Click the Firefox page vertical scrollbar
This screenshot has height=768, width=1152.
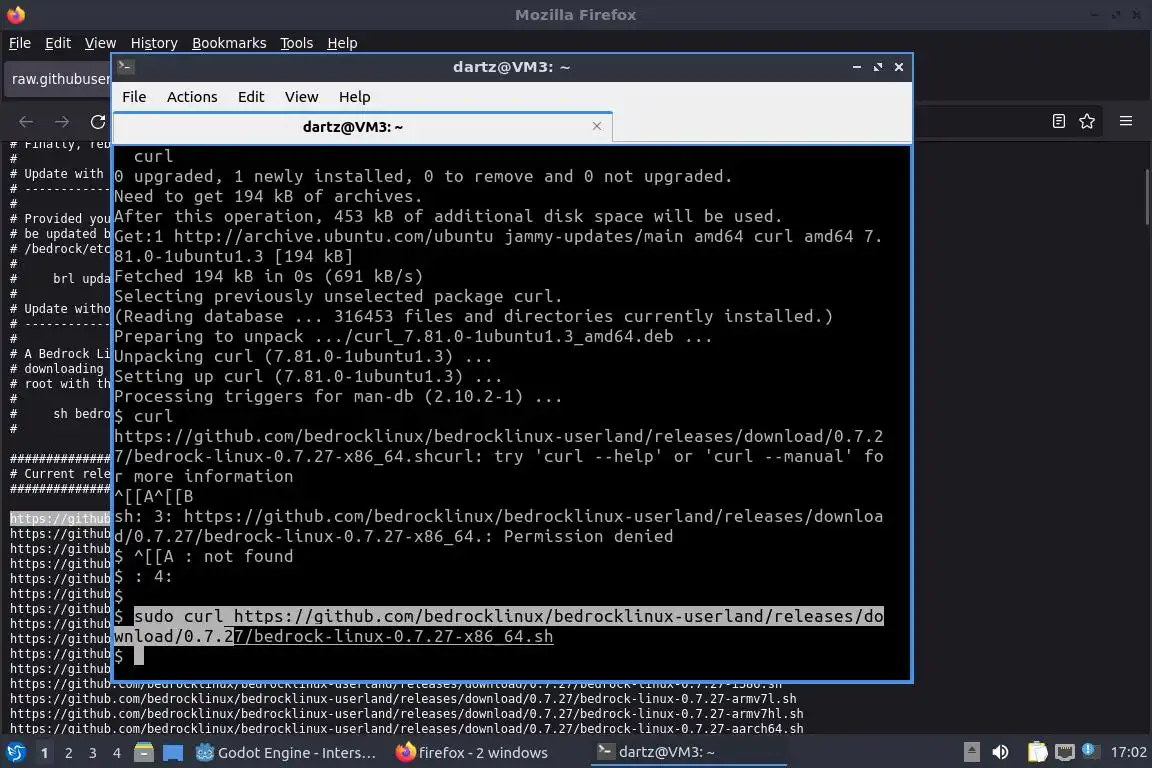(1146, 197)
